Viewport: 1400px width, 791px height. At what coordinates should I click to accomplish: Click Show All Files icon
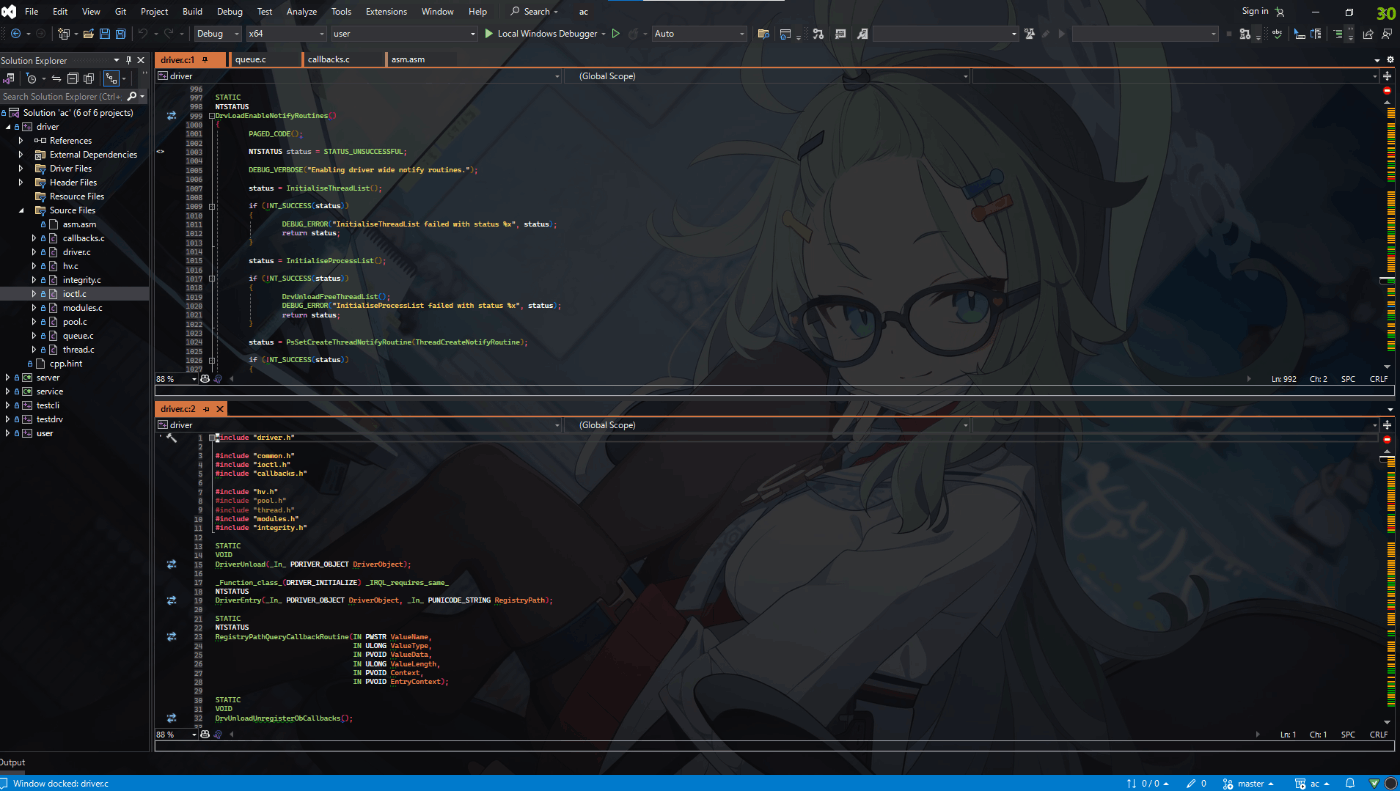click(89, 78)
